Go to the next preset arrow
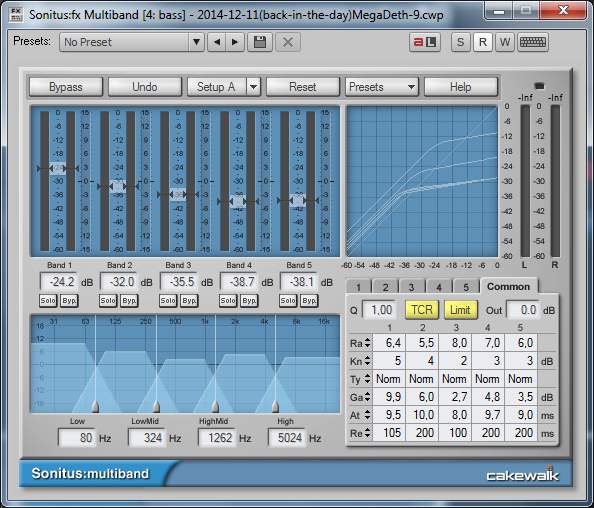Viewport: 594px width, 508px height. click(x=235, y=42)
